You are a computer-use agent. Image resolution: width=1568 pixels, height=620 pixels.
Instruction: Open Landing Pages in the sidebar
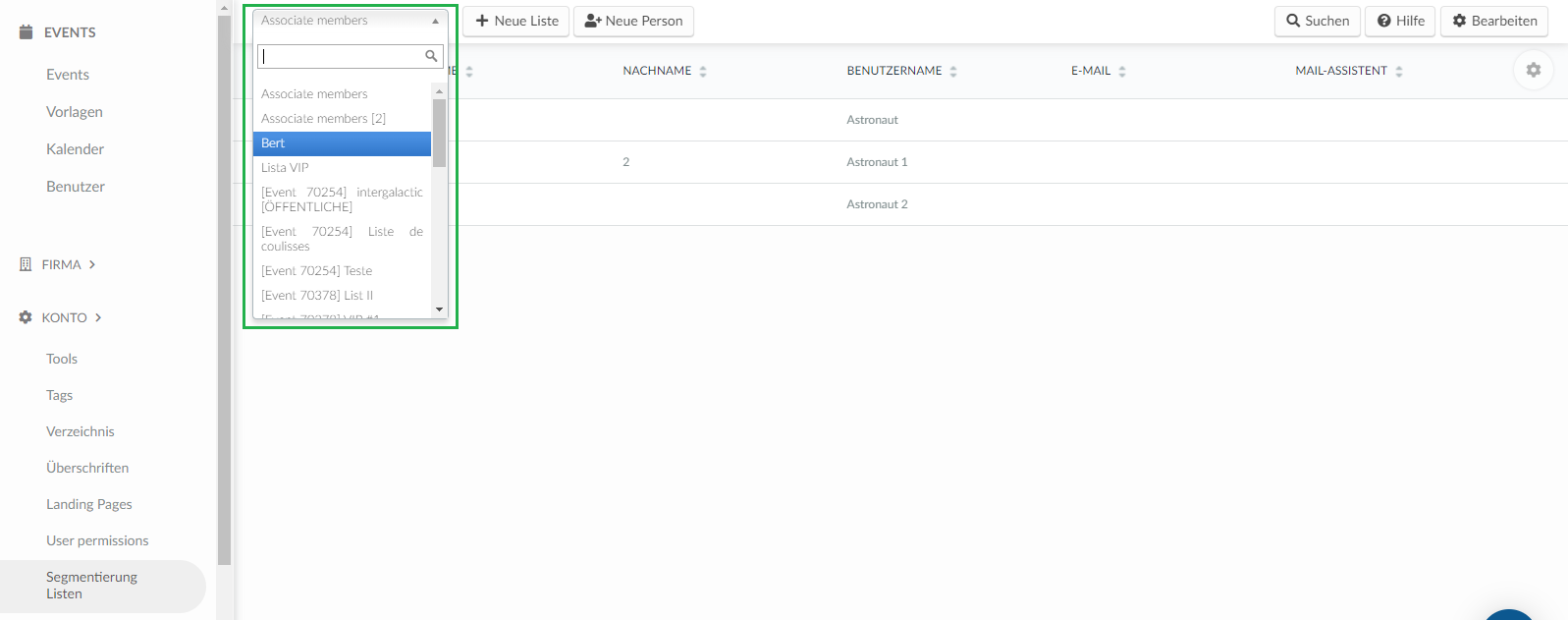[89, 504]
